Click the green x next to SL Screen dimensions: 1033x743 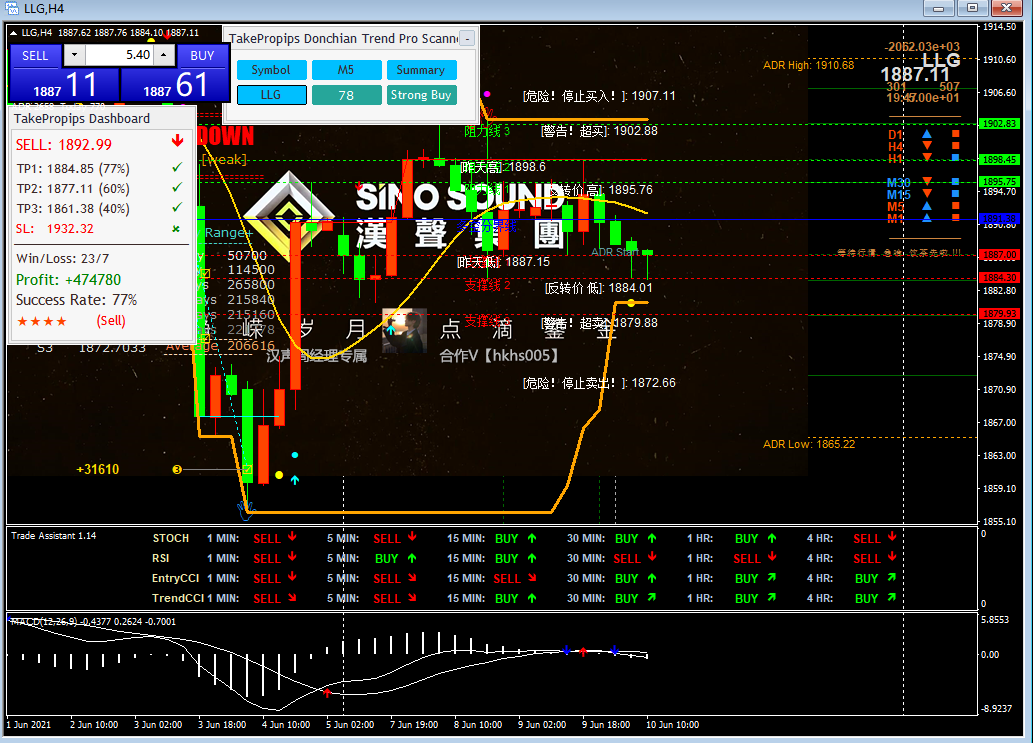pyautogui.click(x=176, y=229)
